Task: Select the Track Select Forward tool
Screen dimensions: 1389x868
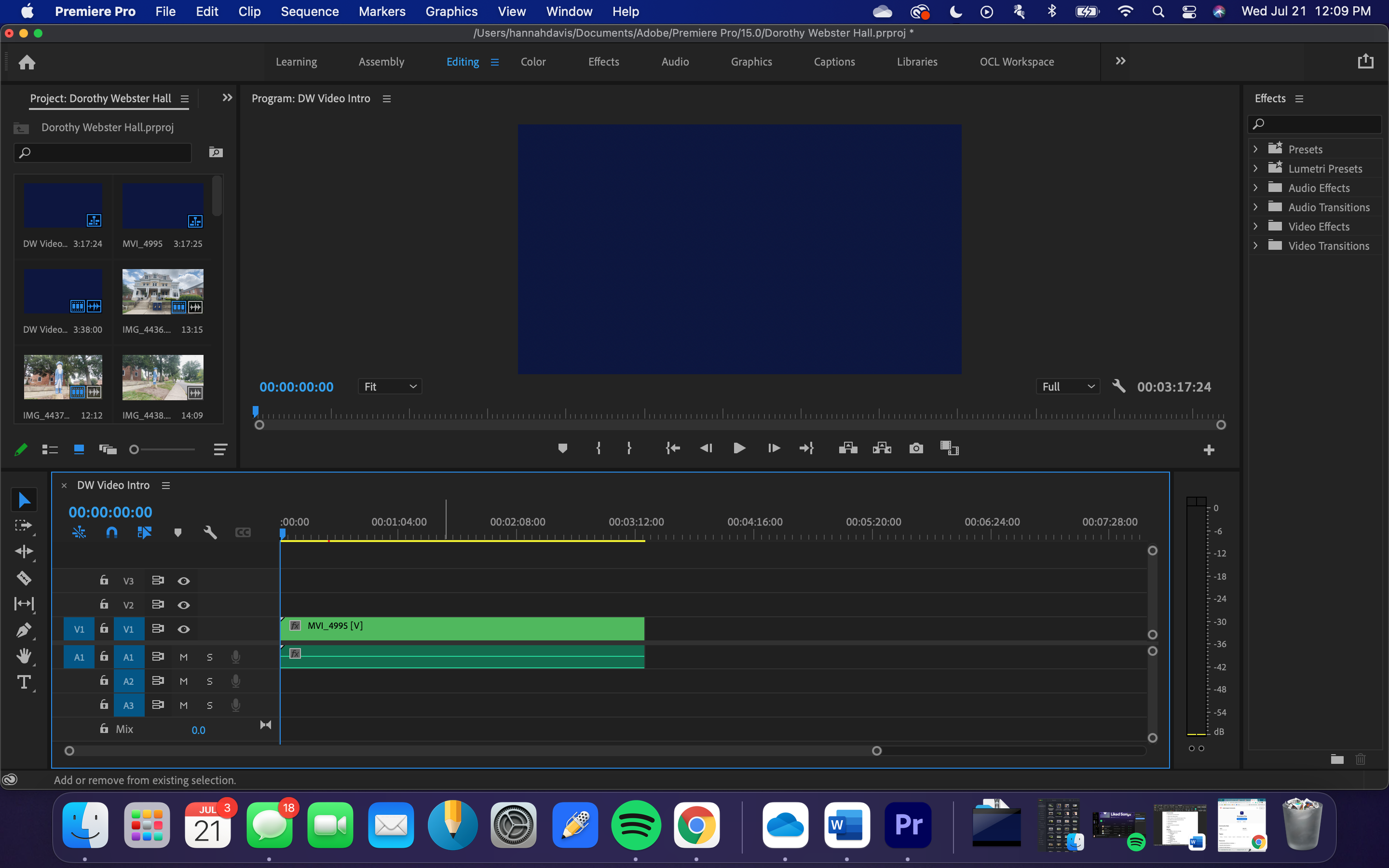Action: pyautogui.click(x=24, y=525)
